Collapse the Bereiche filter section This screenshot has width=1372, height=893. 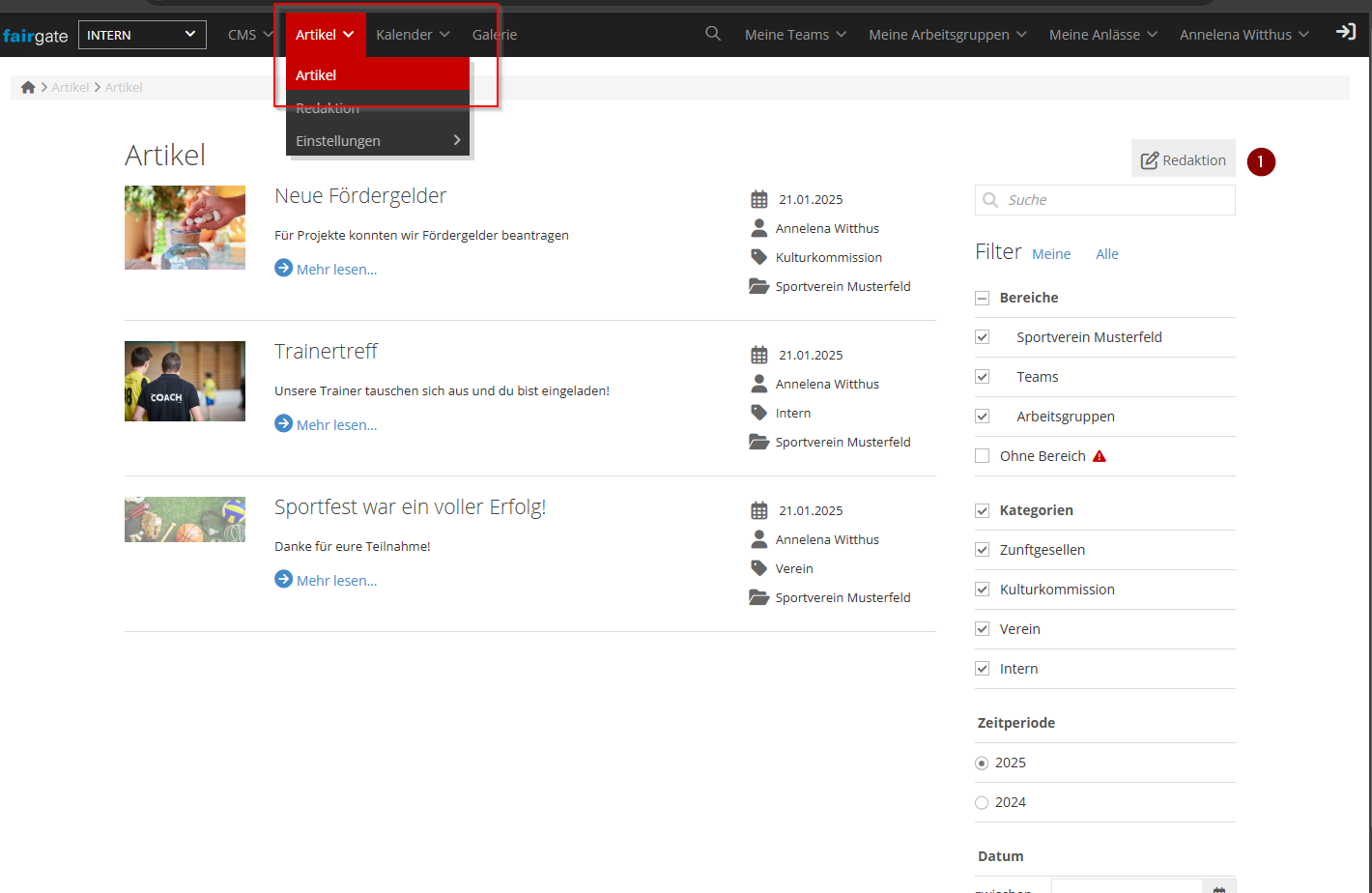[x=983, y=298]
